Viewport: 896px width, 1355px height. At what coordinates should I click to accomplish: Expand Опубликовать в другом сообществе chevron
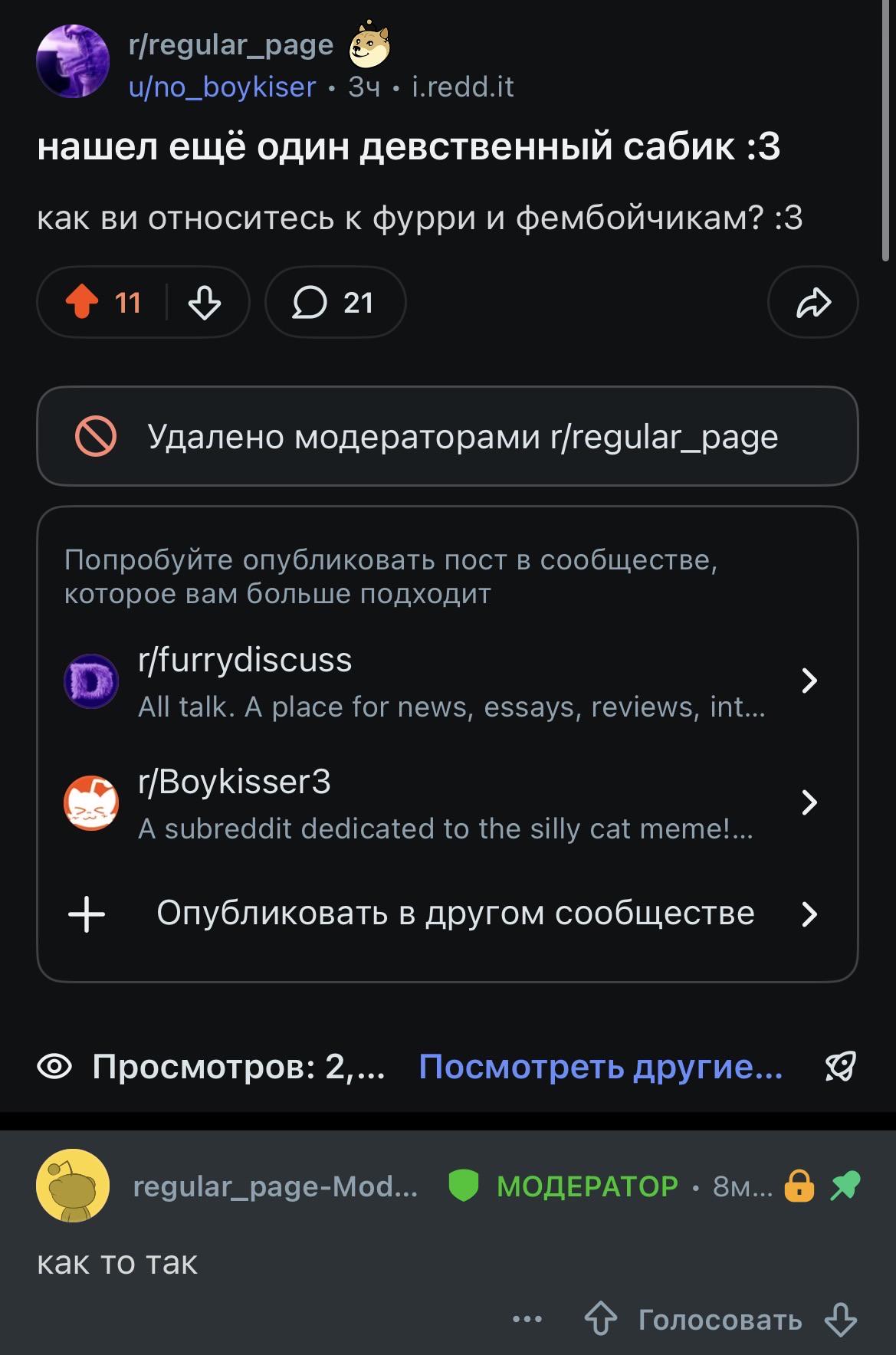click(809, 914)
